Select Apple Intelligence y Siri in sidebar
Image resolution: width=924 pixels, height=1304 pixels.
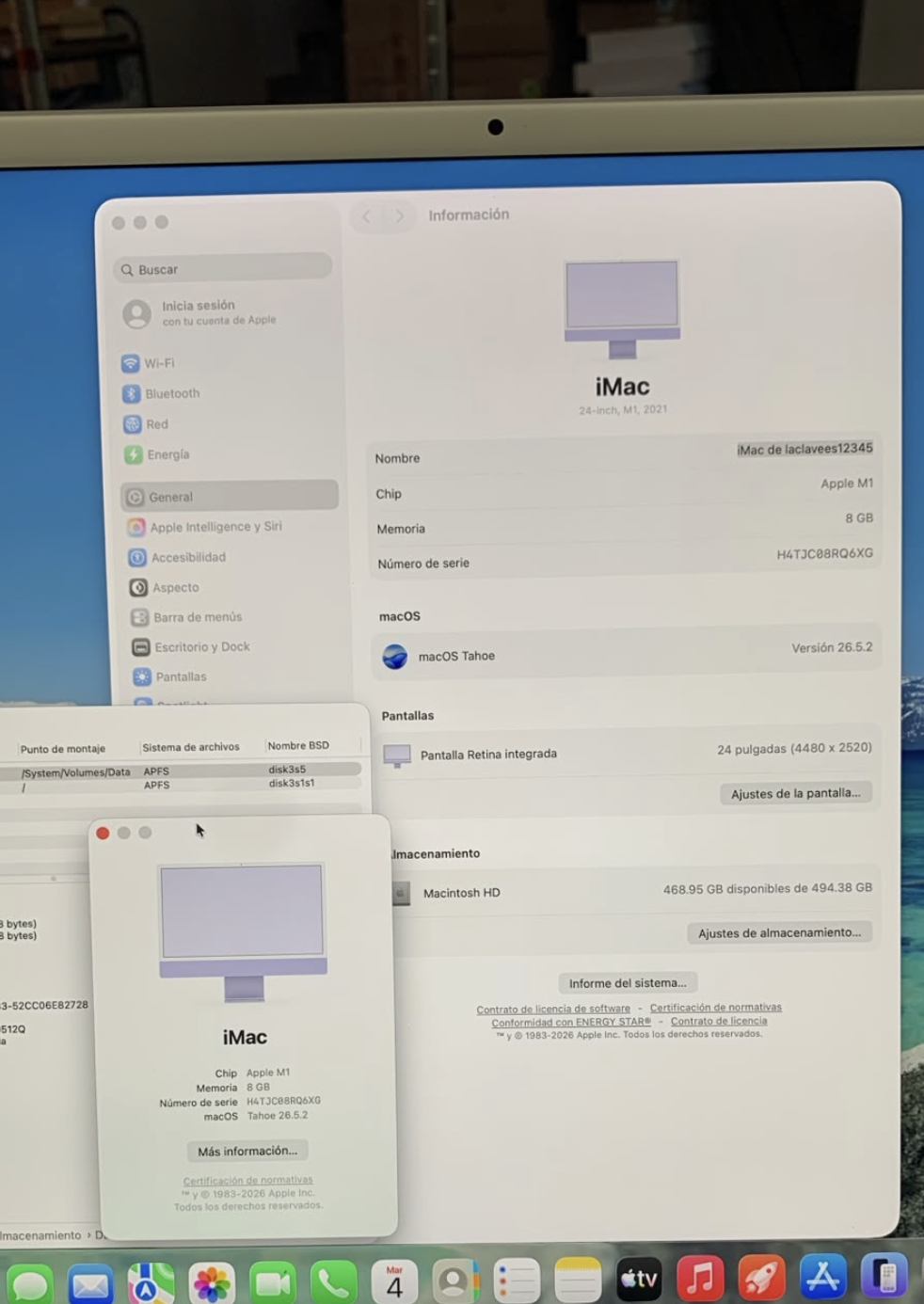point(204,527)
